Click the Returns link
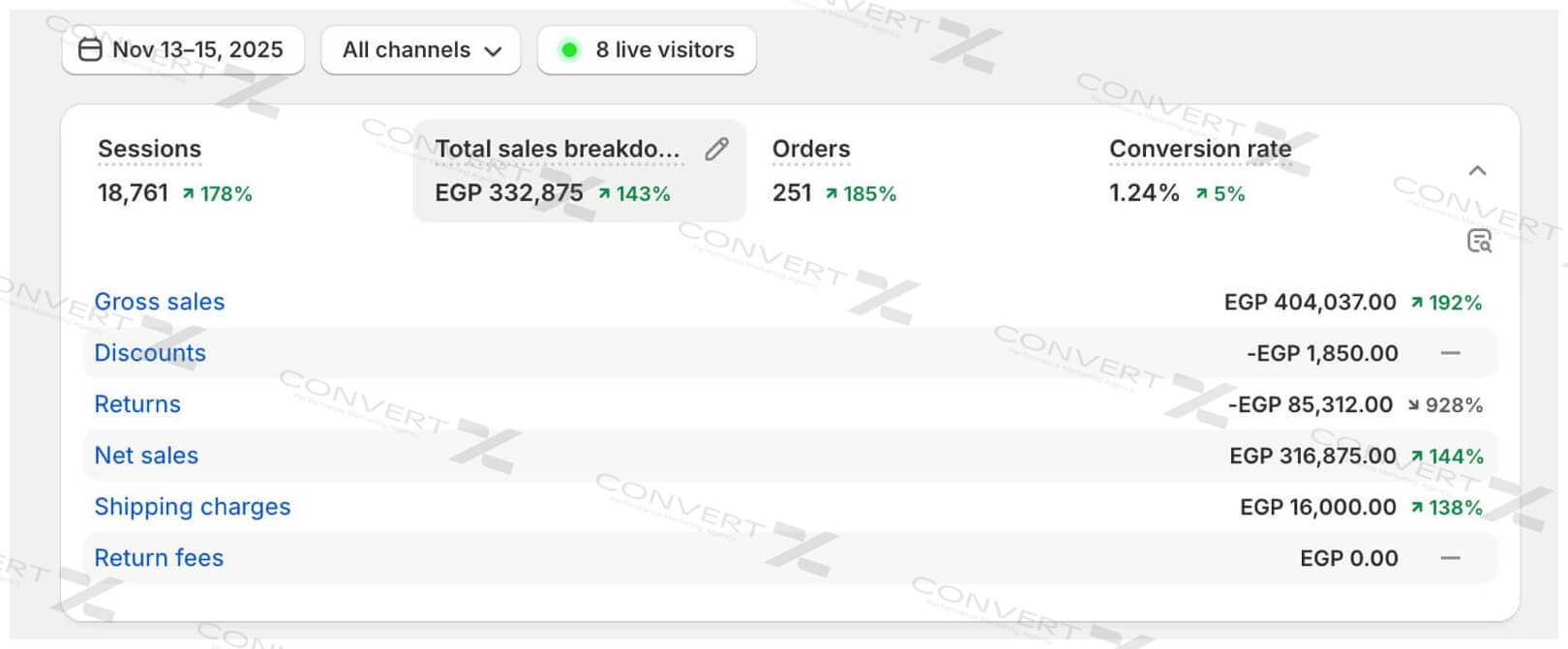The image size is (1568, 649). tap(137, 404)
